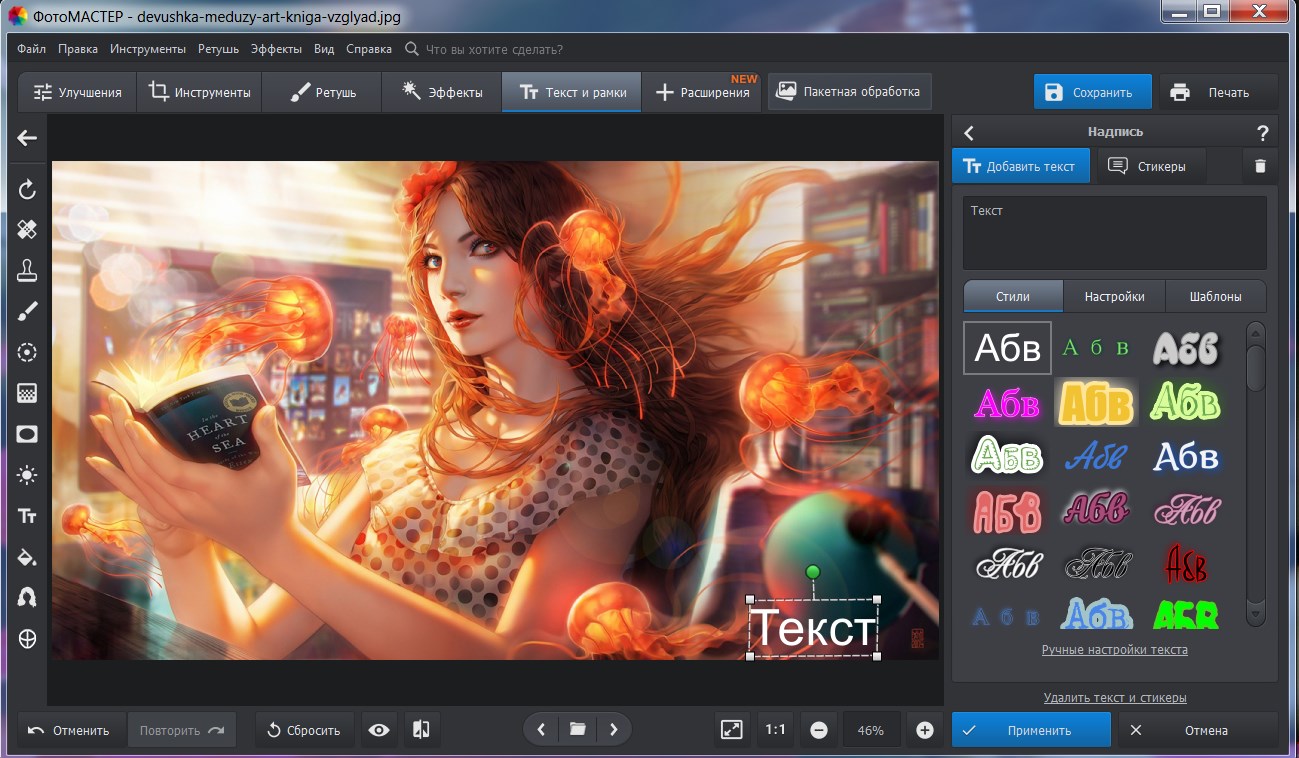Viewport: 1299px width, 758px height.
Task: Click the Отмена button
Action: point(1197,730)
